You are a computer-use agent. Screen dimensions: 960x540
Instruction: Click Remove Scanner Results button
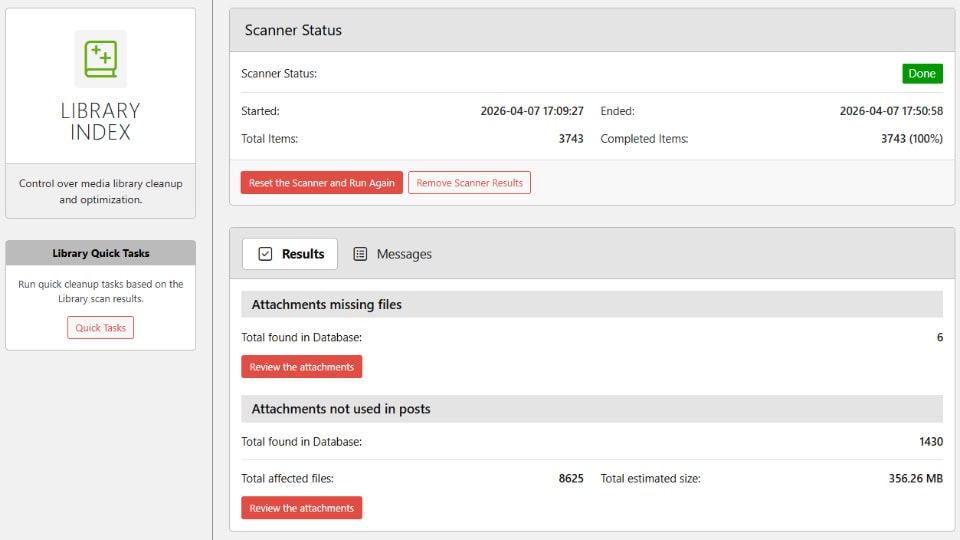(470, 182)
